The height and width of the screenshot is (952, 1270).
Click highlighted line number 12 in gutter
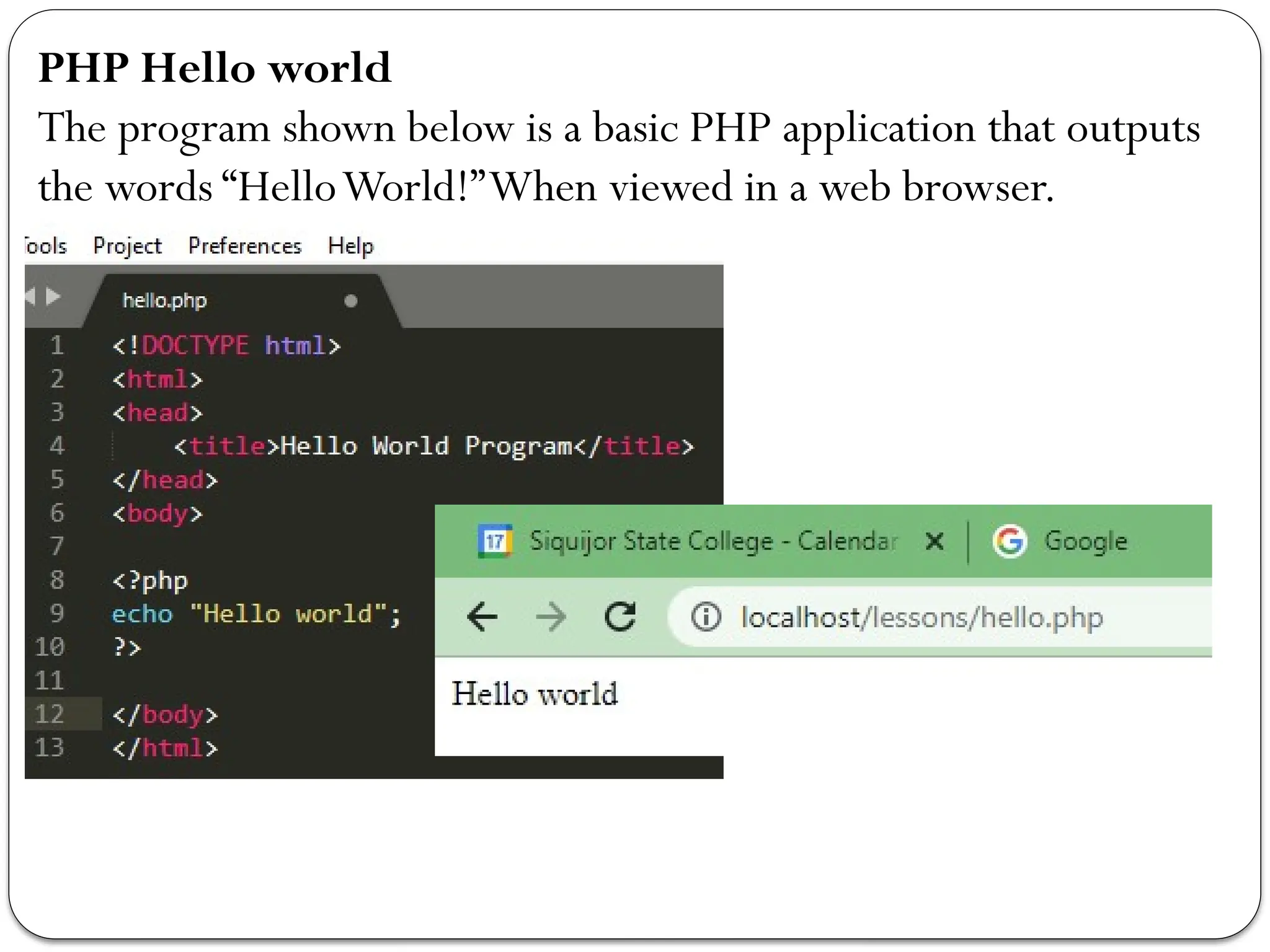pyautogui.click(x=50, y=714)
